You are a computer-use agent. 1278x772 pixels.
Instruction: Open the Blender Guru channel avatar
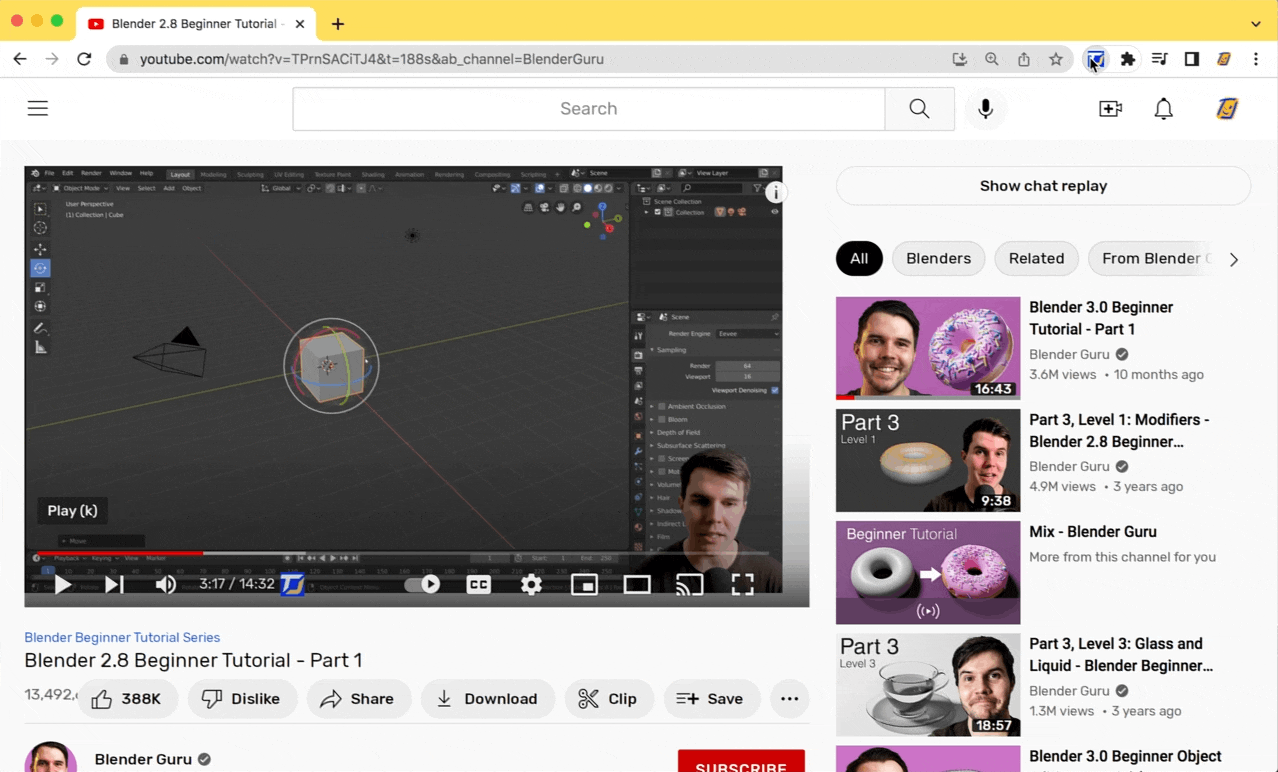click(50, 757)
